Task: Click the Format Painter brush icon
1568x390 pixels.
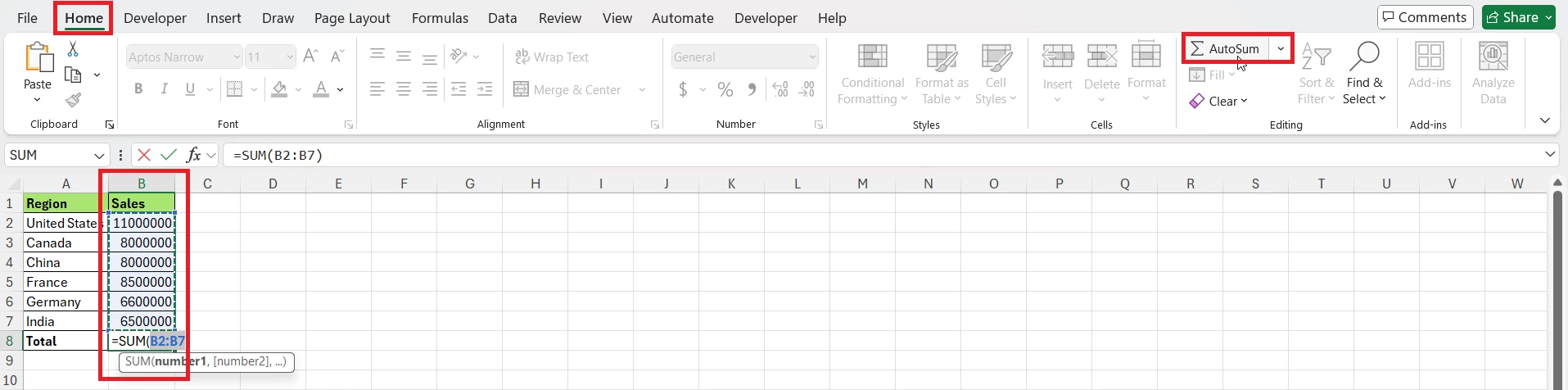Action: coord(73,100)
